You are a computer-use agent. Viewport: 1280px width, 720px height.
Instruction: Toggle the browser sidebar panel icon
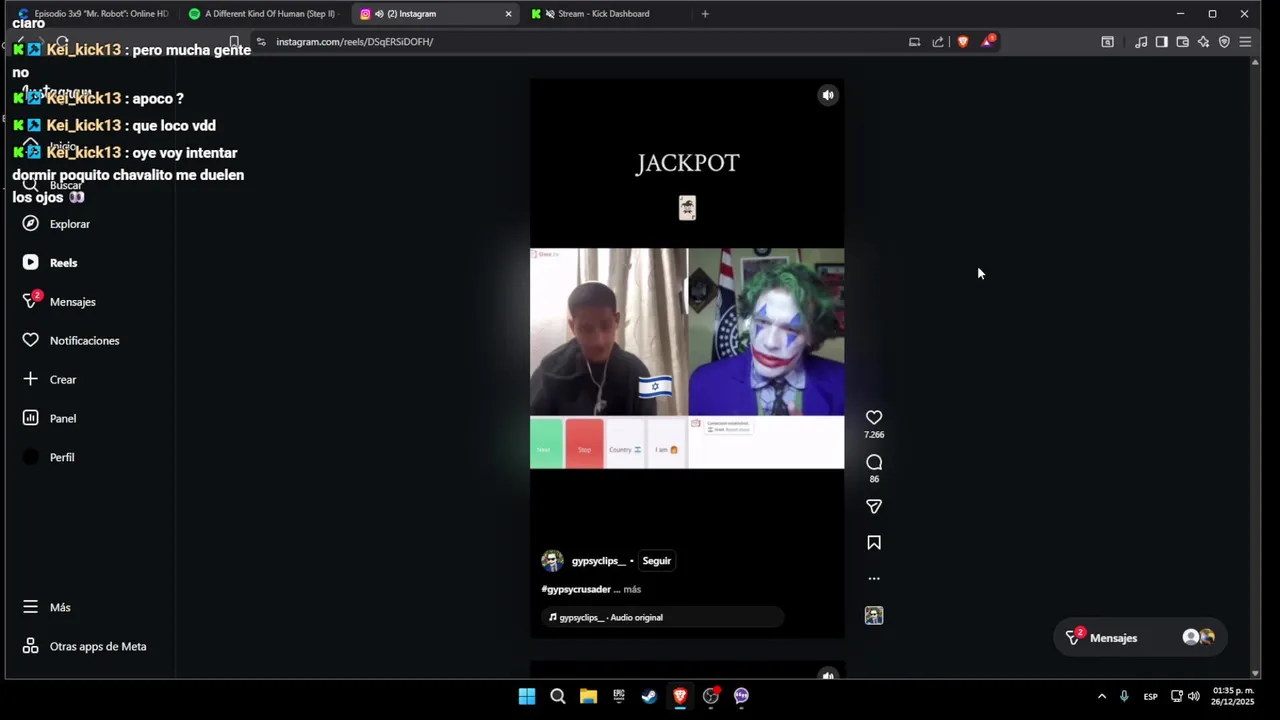pos(1161,42)
